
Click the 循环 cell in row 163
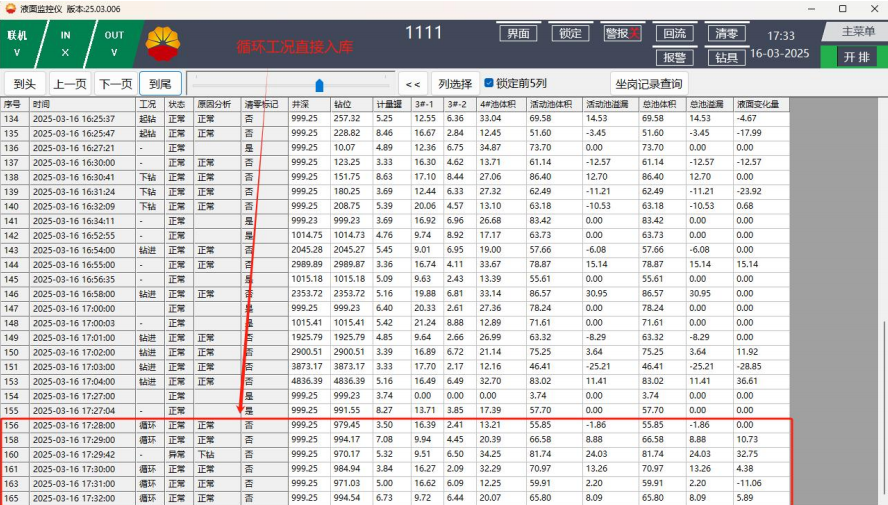coord(148,483)
